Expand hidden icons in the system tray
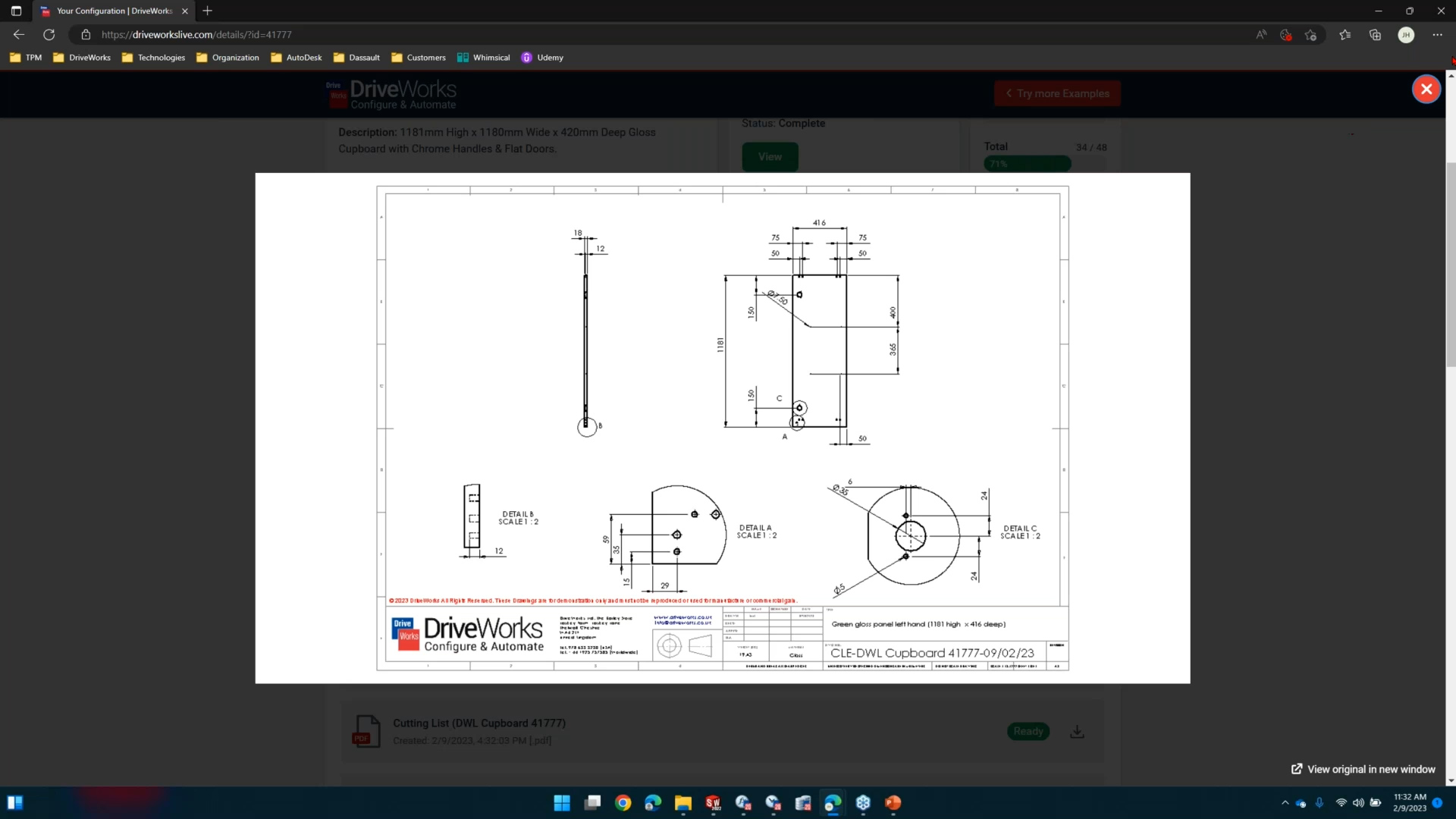This screenshot has height=819, width=1456. [1285, 802]
